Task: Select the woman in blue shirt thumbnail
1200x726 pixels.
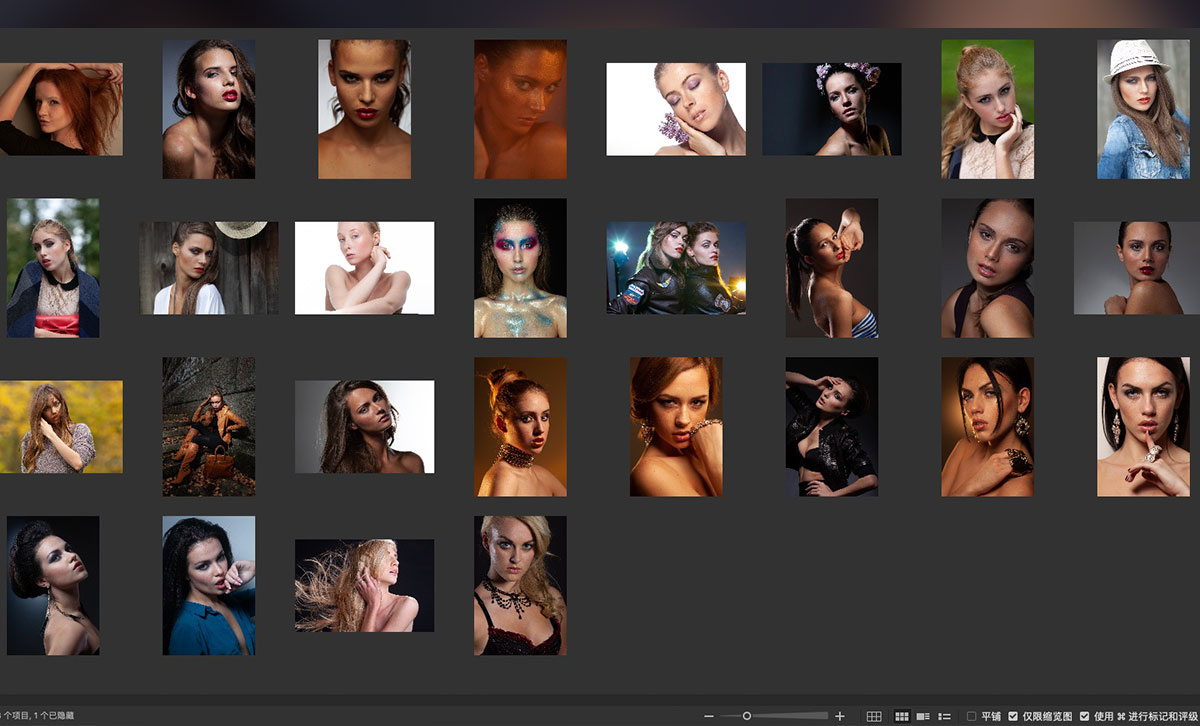Action: point(209,586)
